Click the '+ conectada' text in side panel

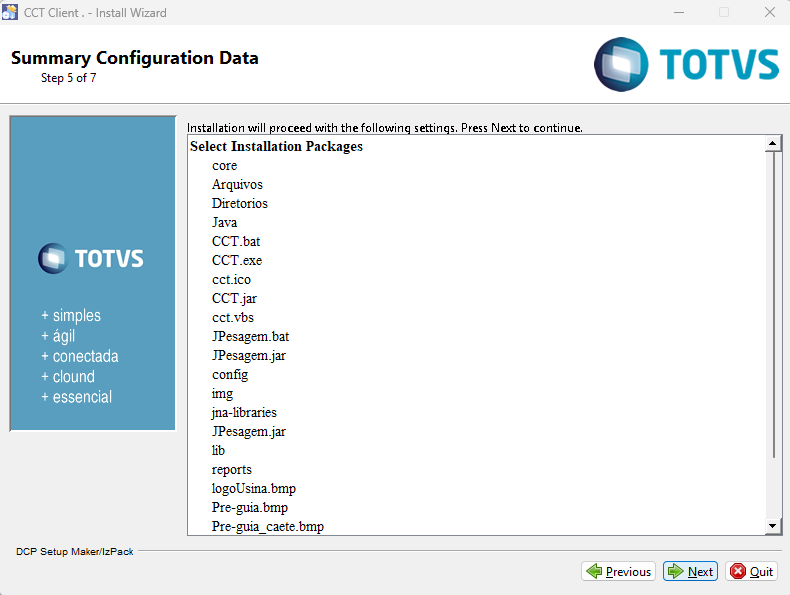[80, 356]
